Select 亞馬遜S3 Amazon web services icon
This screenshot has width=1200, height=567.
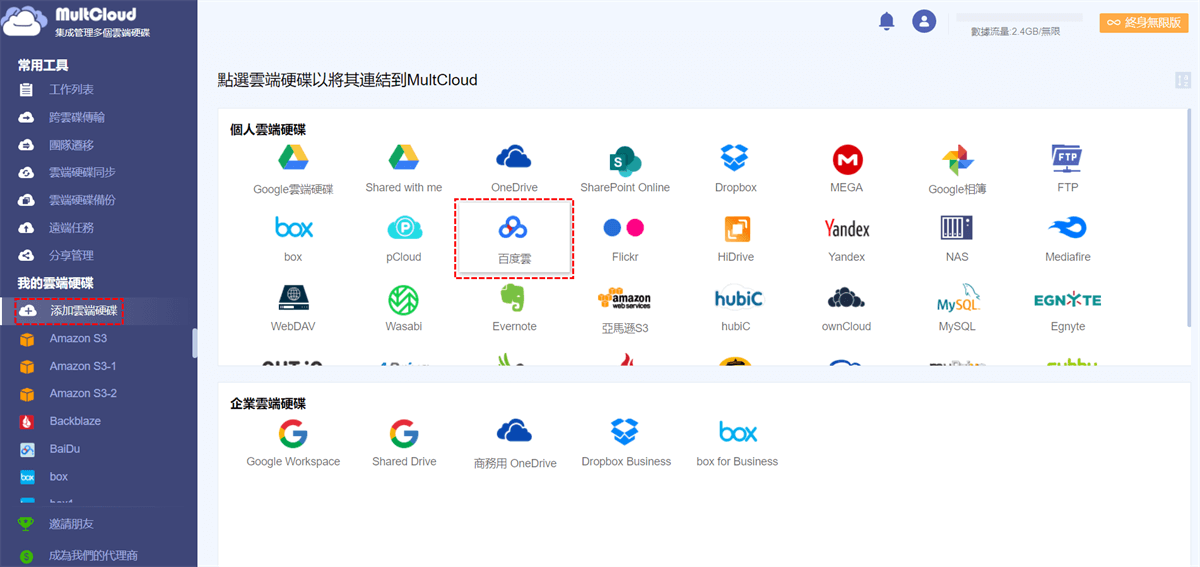pyautogui.click(x=625, y=299)
